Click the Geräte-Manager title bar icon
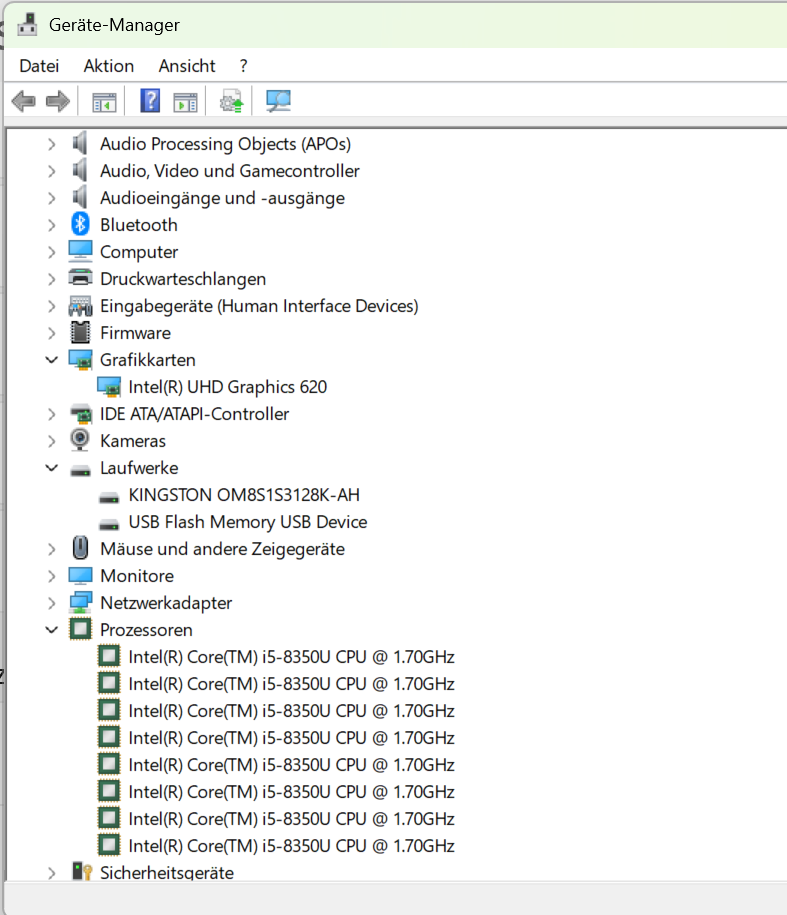The image size is (787, 915). tap(27, 25)
